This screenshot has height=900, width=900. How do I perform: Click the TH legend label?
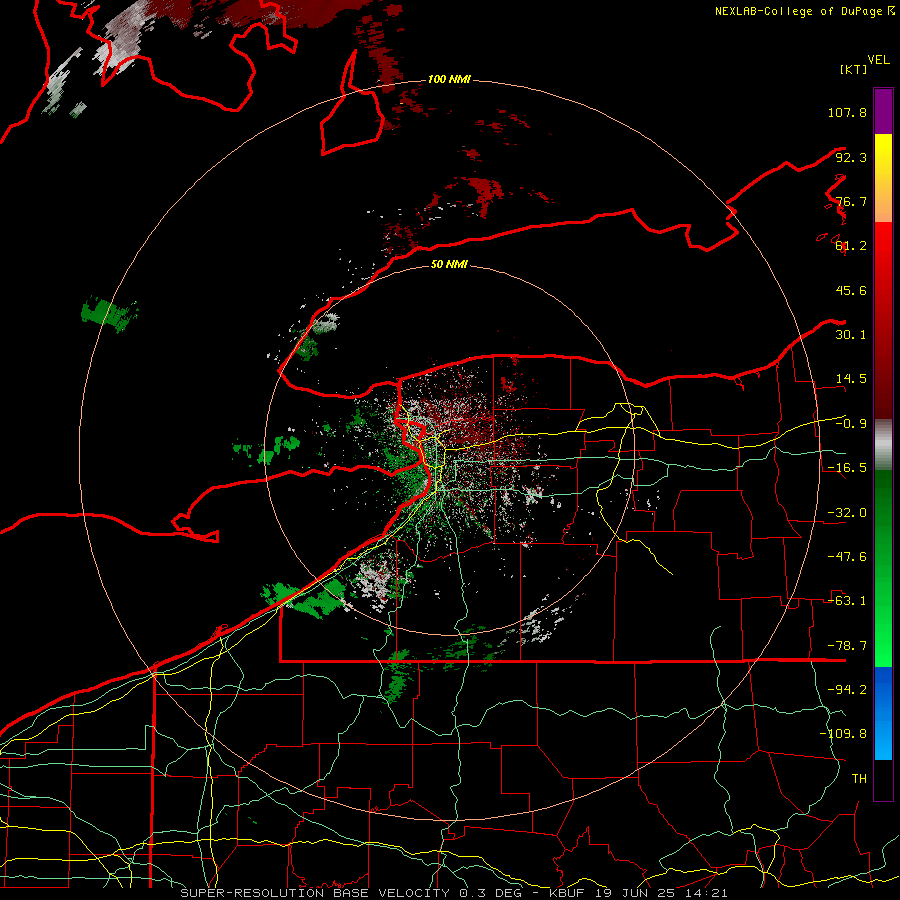click(859, 779)
